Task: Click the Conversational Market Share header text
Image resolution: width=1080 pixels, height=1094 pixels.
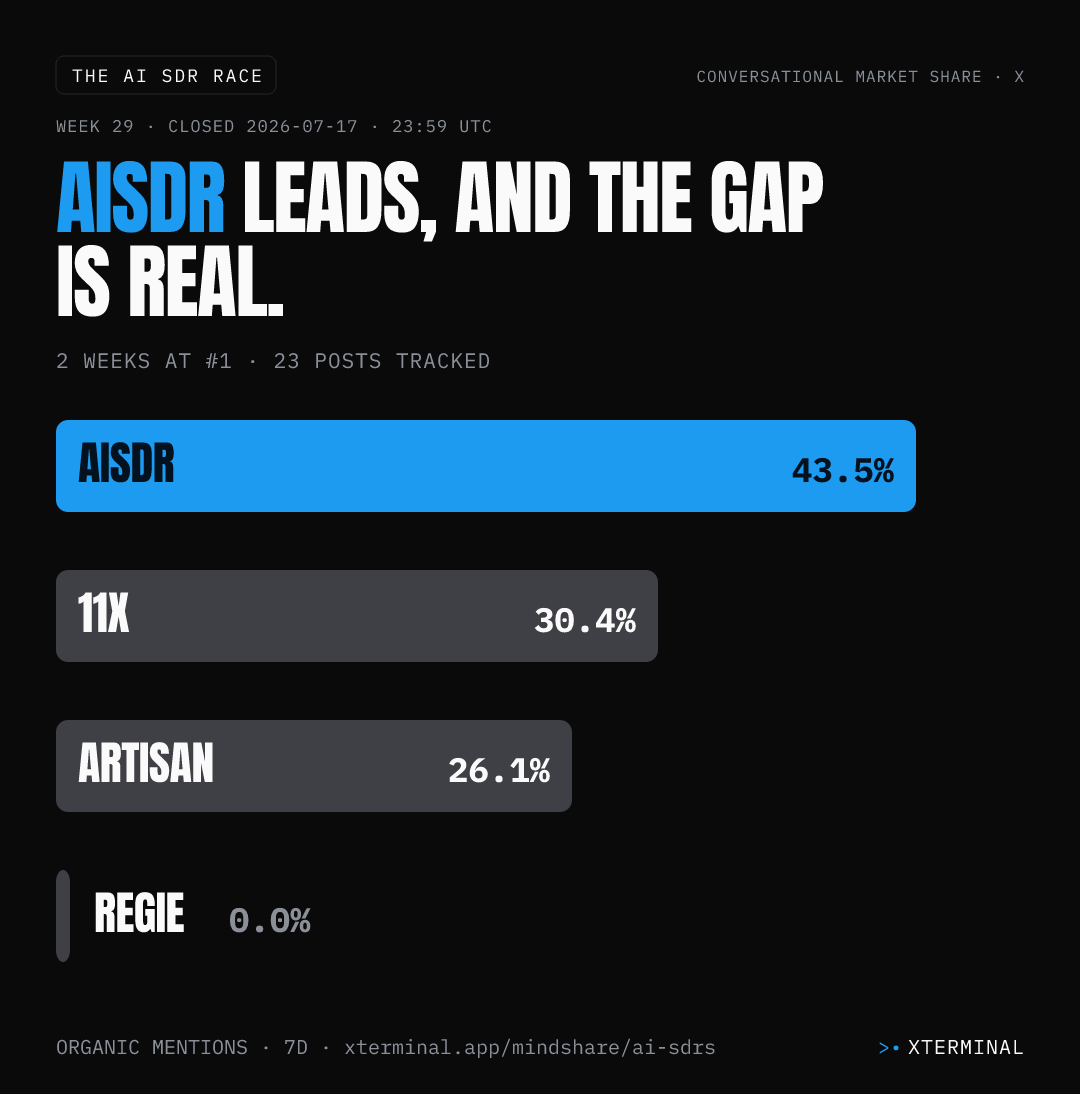Action: click(860, 77)
